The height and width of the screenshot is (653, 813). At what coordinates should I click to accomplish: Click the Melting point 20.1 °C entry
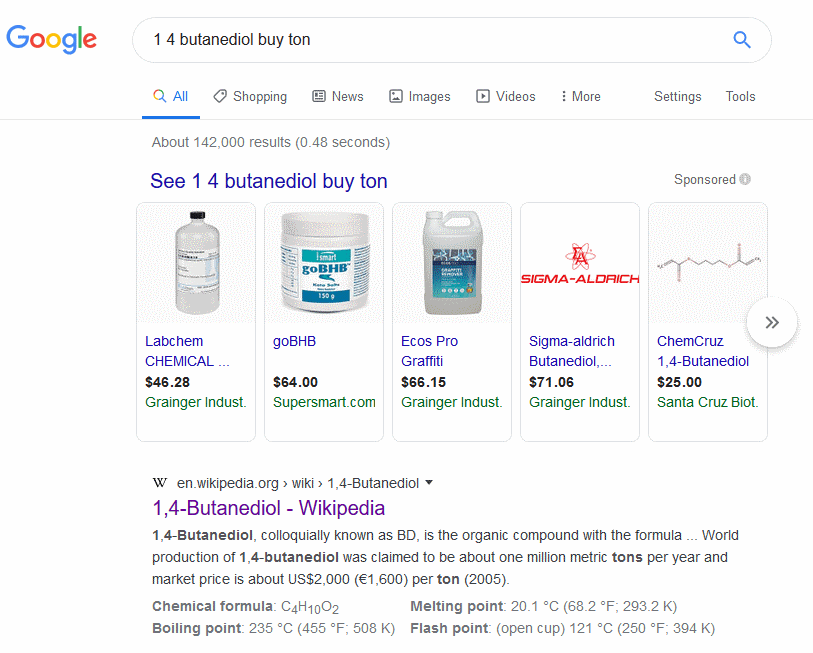point(543,606)
